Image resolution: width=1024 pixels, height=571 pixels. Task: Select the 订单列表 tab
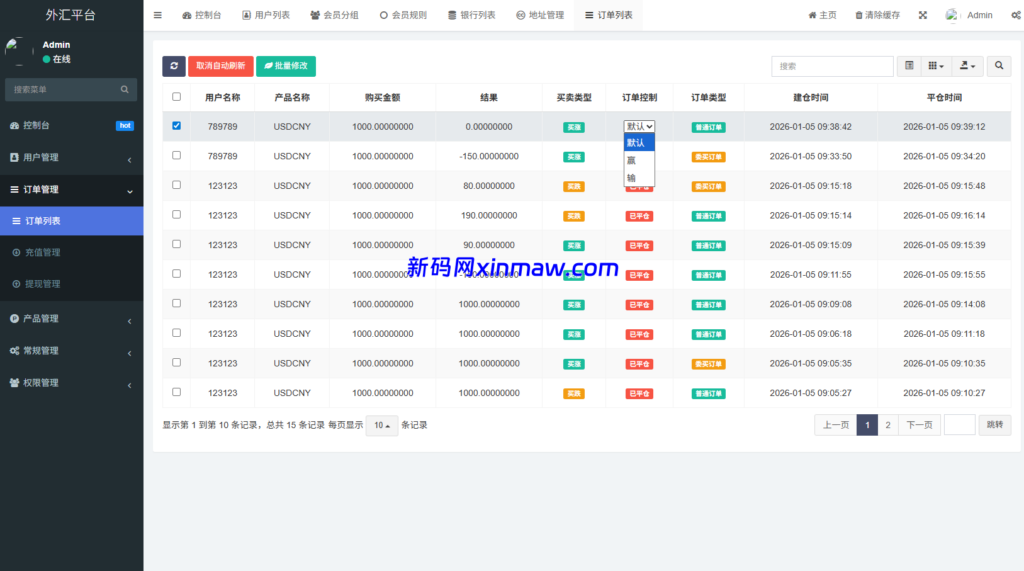609,15
